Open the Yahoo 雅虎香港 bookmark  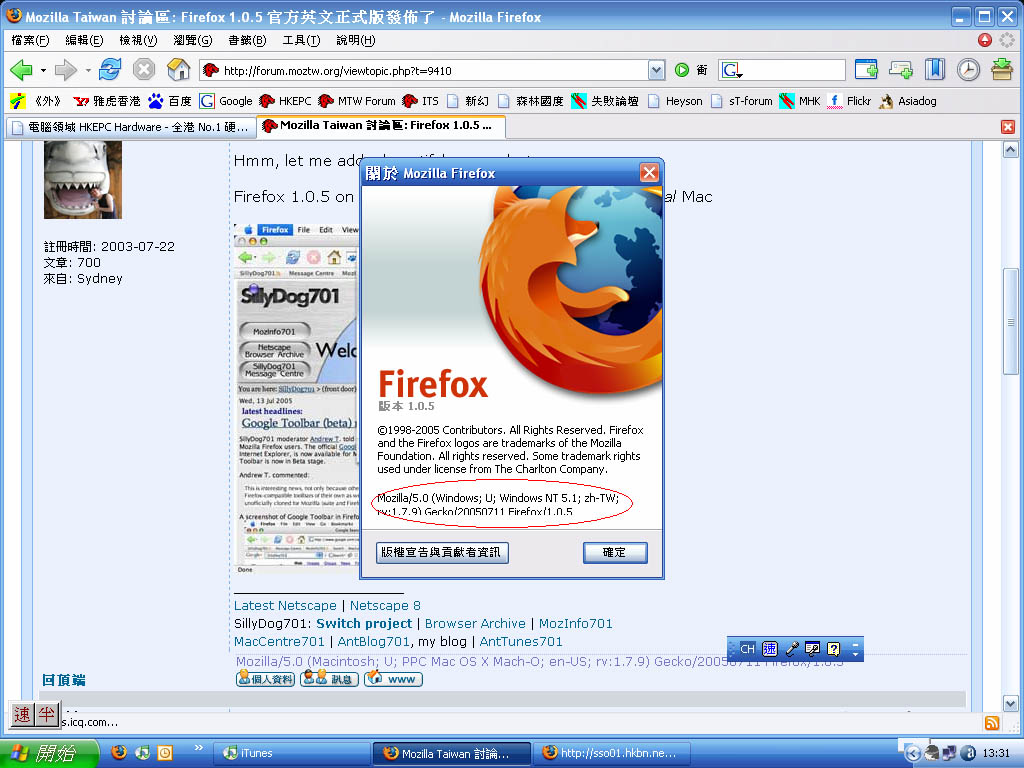click(106, 101)
